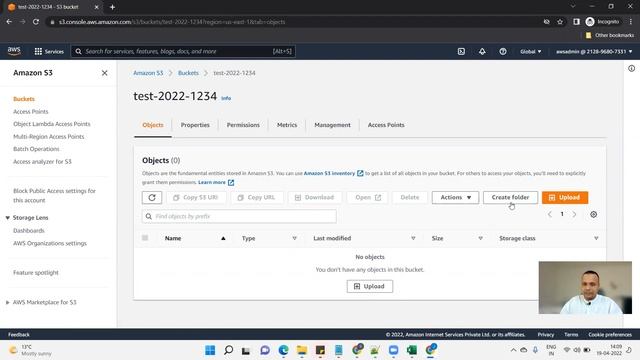Image resolution: width=640 pixels, height=360 pixels.
Task: Open the info panel icon at right edge
Action: [631, 69]
